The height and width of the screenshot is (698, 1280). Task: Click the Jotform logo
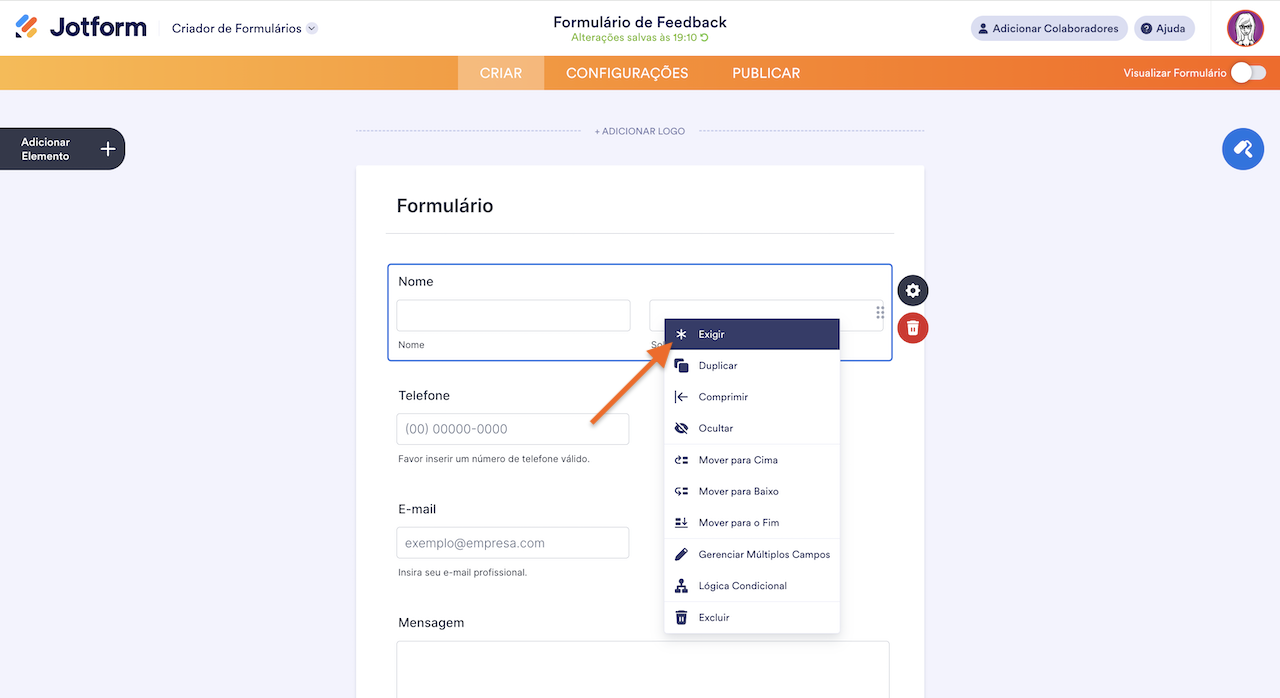[81, 28]
